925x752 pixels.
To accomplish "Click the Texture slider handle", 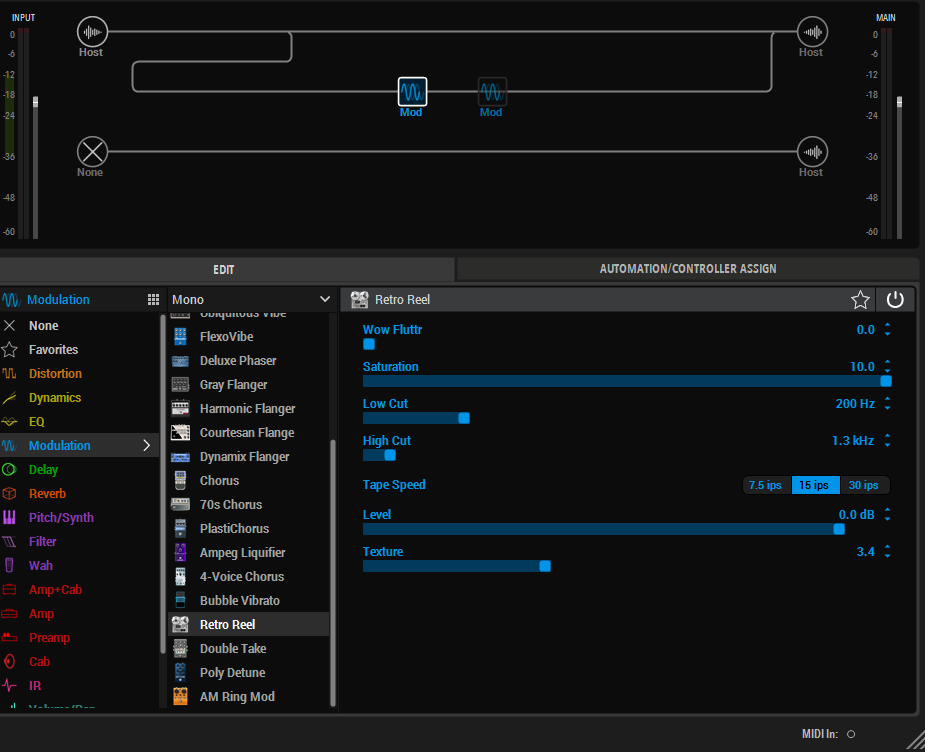I will (x=545, y=566).
